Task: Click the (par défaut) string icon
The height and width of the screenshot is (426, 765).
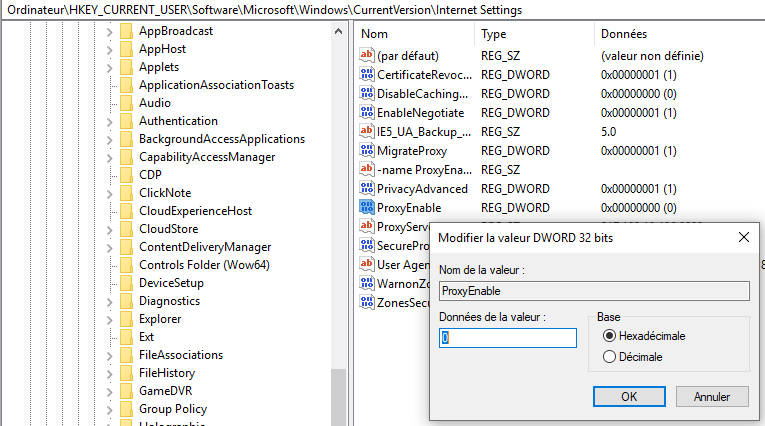Action: click(366, 56)
